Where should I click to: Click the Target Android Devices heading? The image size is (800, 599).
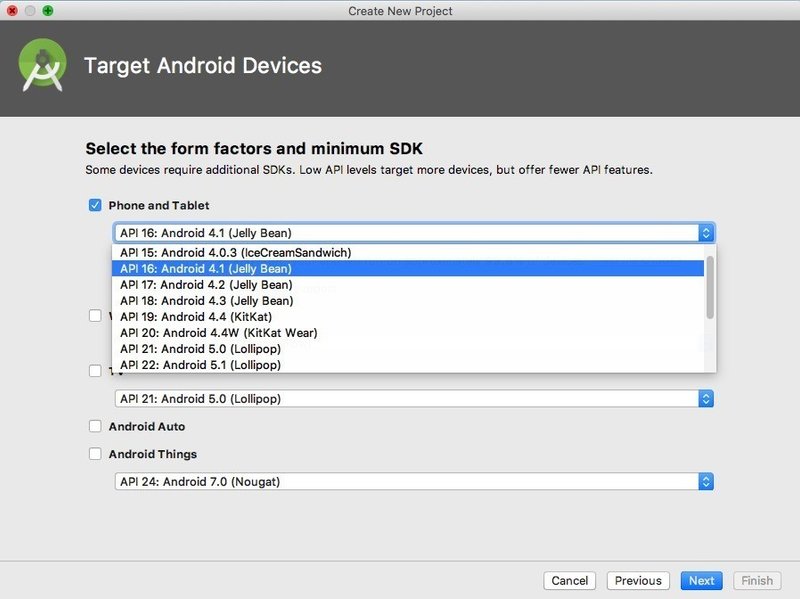[203, 65]
